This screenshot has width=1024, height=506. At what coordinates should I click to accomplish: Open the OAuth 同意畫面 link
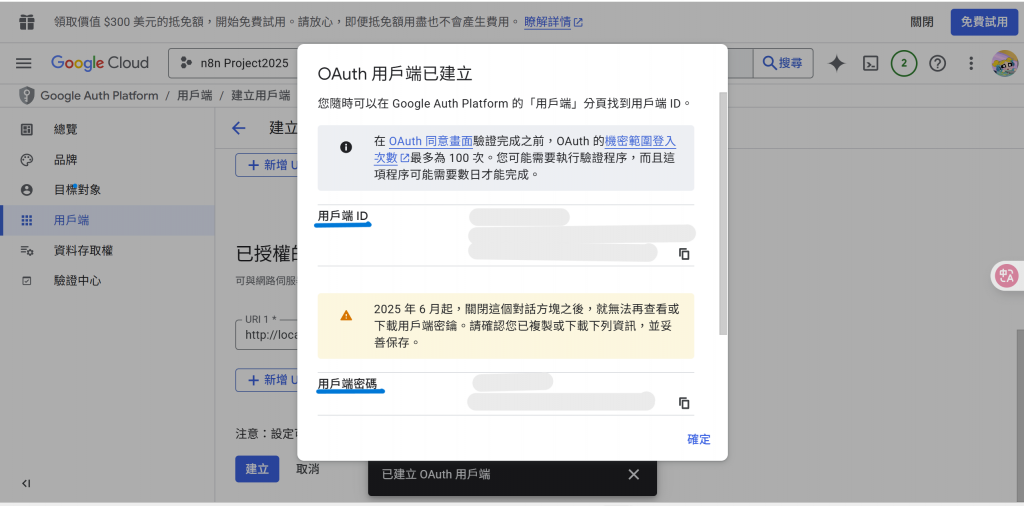tap(430, 141)
